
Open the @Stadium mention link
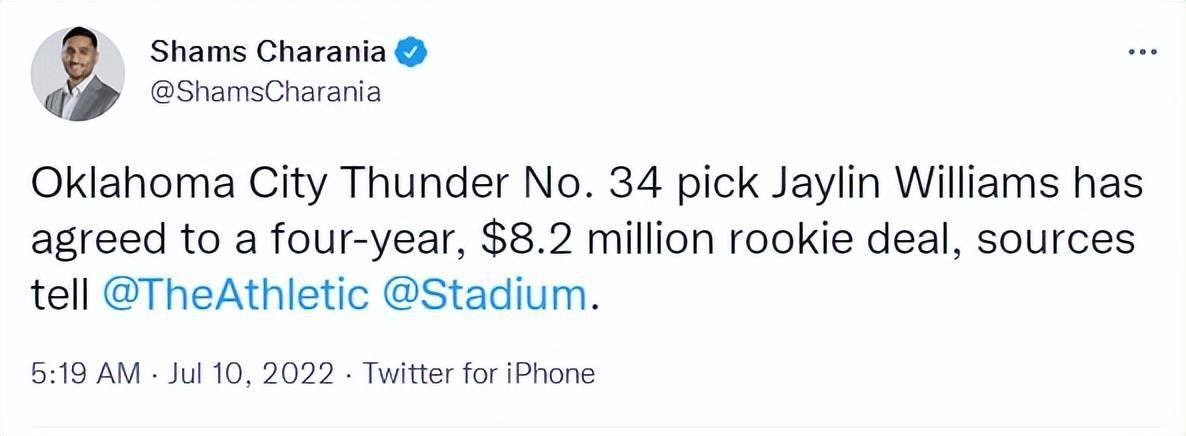tap(485, 294)
